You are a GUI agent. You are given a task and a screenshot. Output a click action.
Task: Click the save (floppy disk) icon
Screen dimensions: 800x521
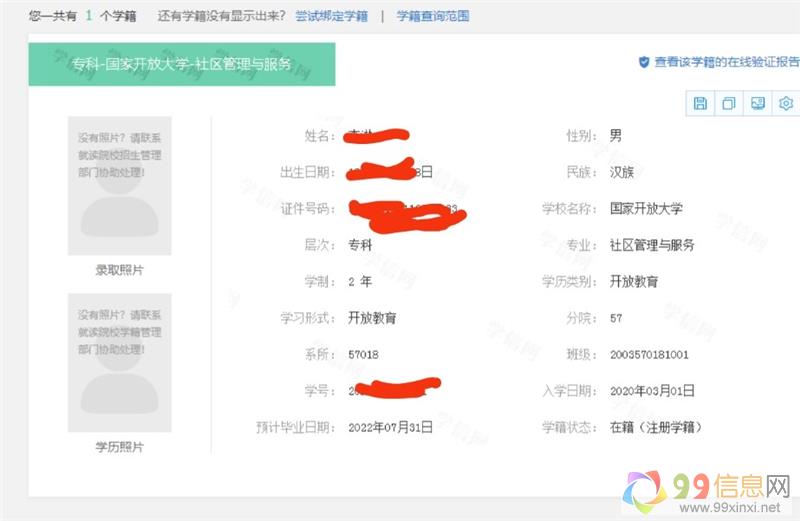pos(700,104)
